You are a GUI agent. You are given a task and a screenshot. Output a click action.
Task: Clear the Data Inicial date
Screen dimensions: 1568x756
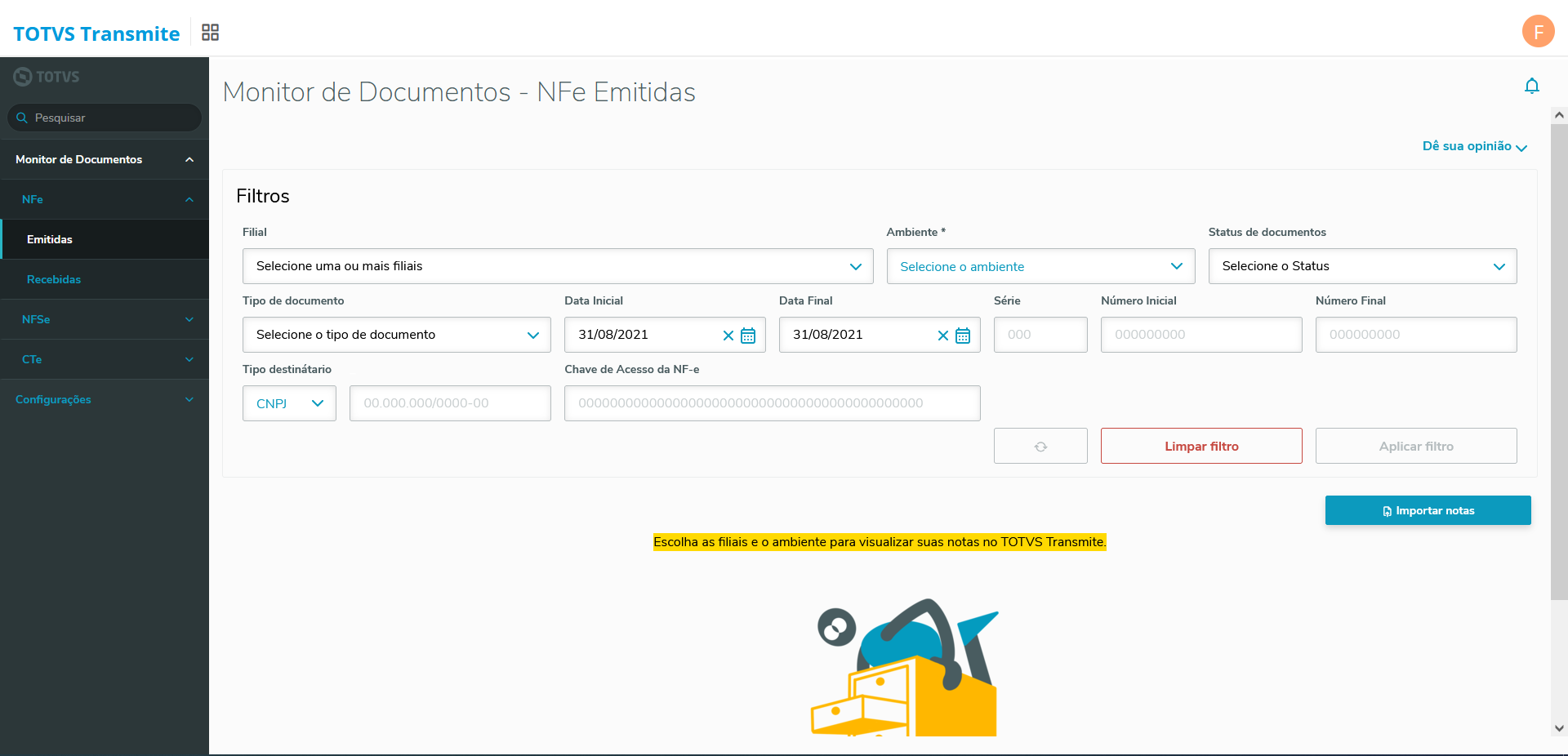pyautogui.click(x=728, y=336)
